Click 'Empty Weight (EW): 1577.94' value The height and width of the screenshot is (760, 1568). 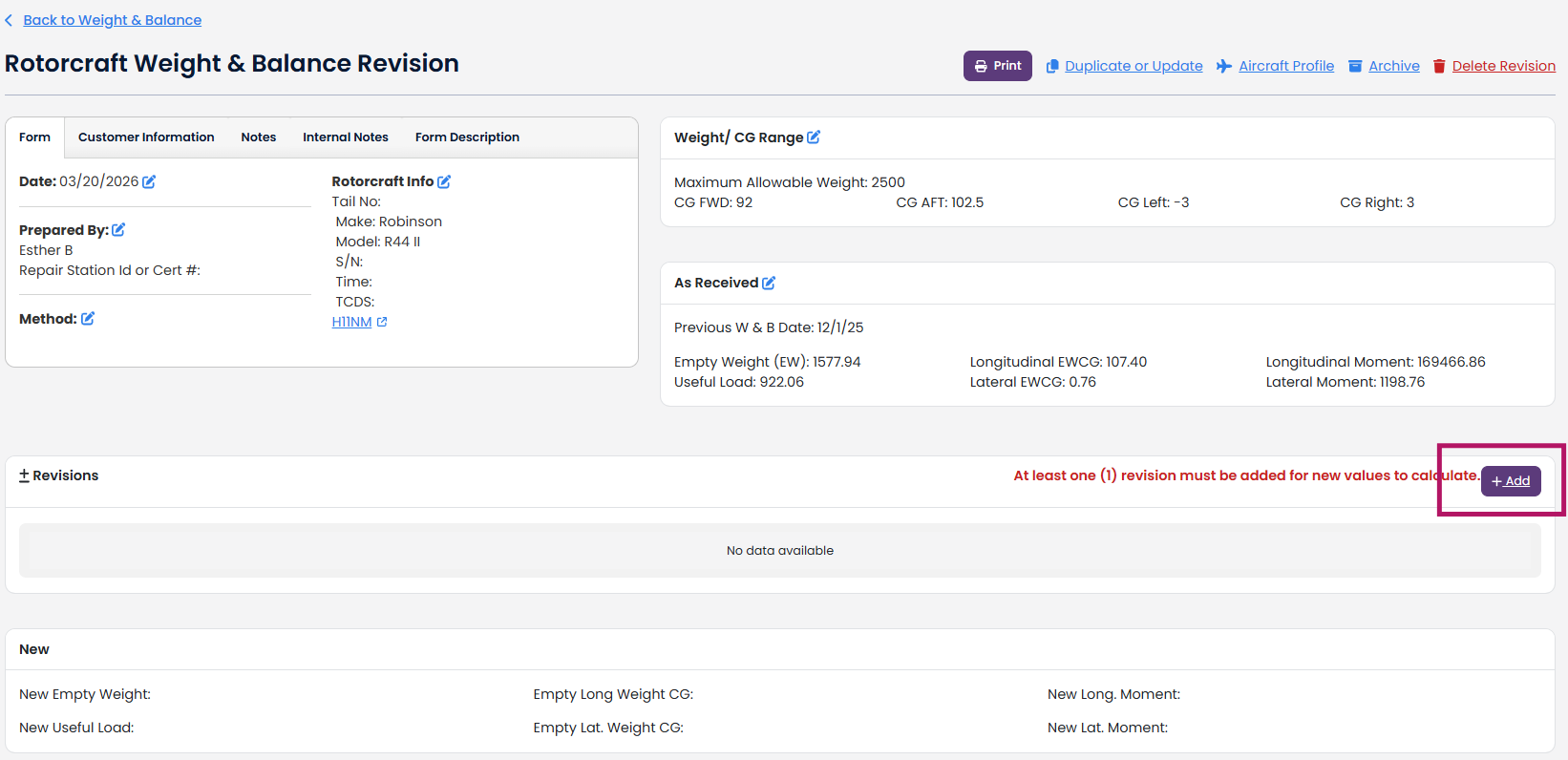point(768,362)
